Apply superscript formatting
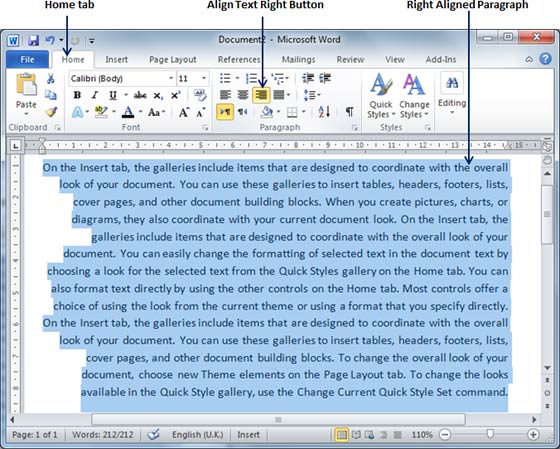Image resolution: width=560 pixels, height=449 pixels. 175,95
